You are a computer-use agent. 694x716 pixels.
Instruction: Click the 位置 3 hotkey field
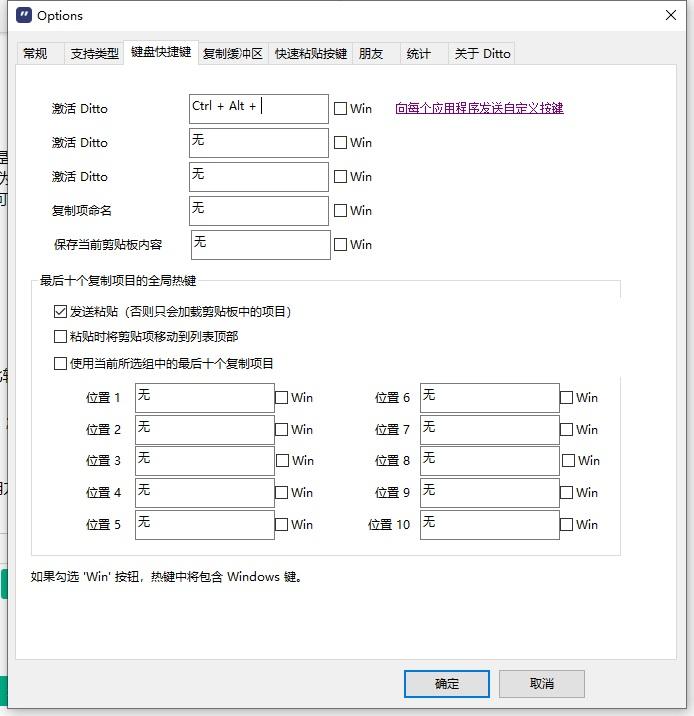pyautogui.click(x=205, y=461)
